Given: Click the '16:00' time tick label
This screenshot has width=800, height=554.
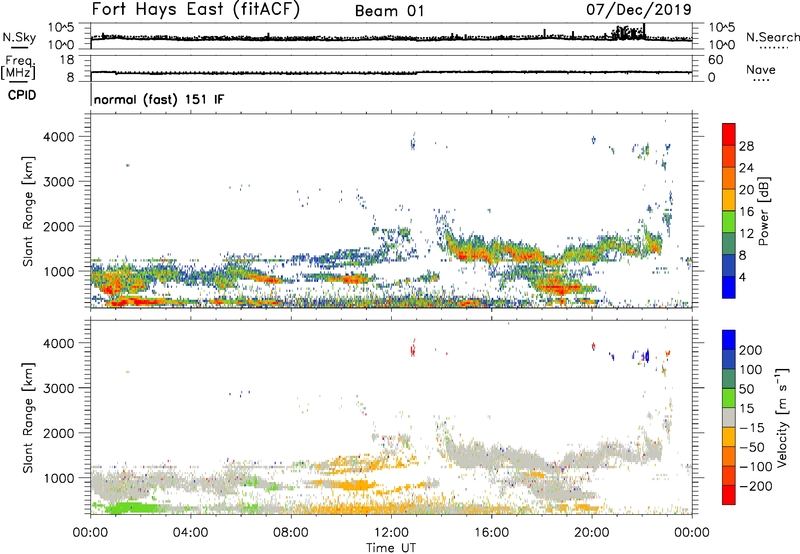Looking at the screenshot, I should click(x=491, y=533).
